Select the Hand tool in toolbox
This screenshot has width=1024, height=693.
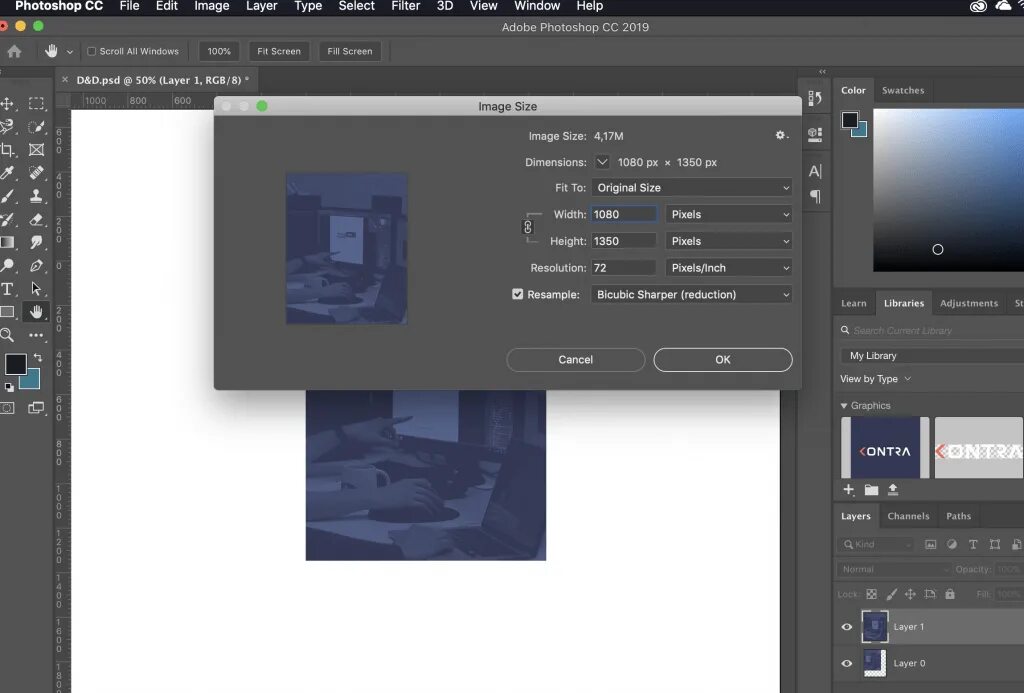point(36,312)
